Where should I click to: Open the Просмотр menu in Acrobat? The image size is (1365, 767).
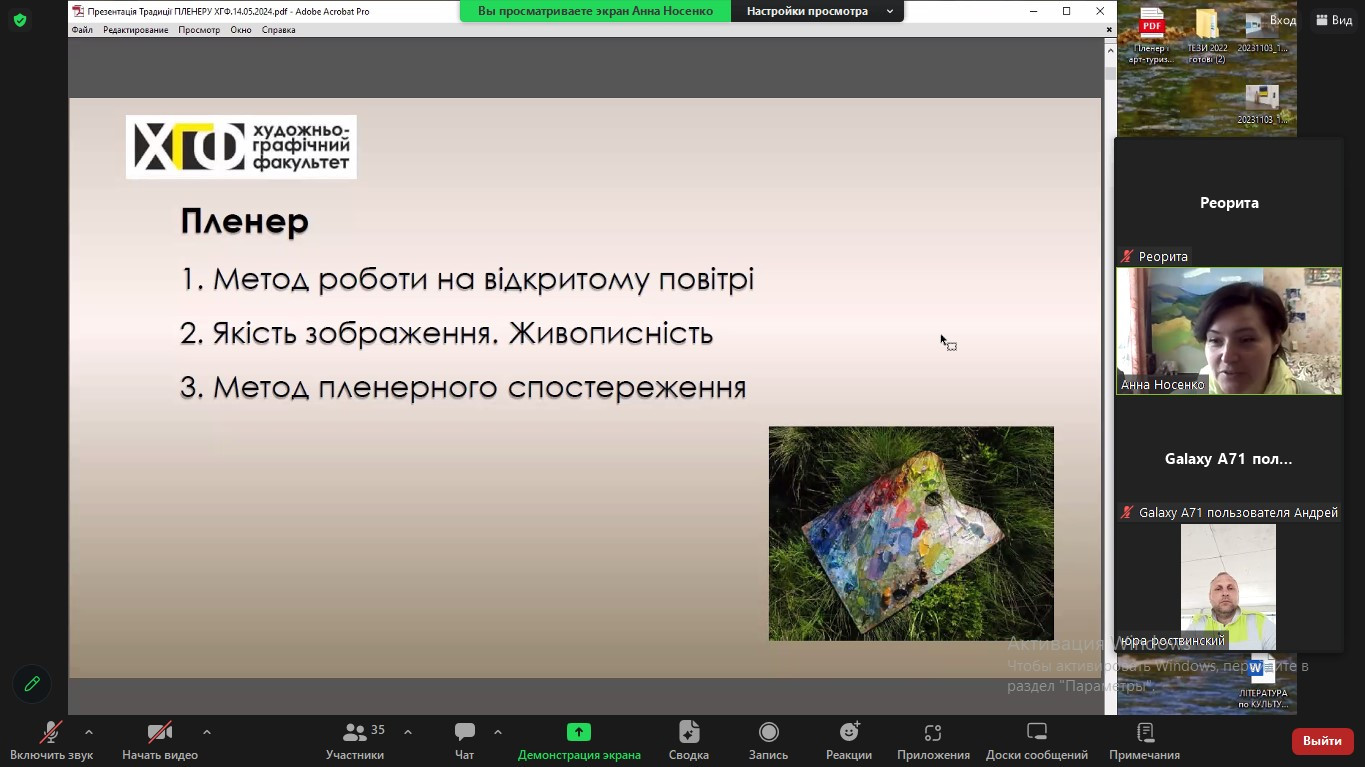point(199,30)
